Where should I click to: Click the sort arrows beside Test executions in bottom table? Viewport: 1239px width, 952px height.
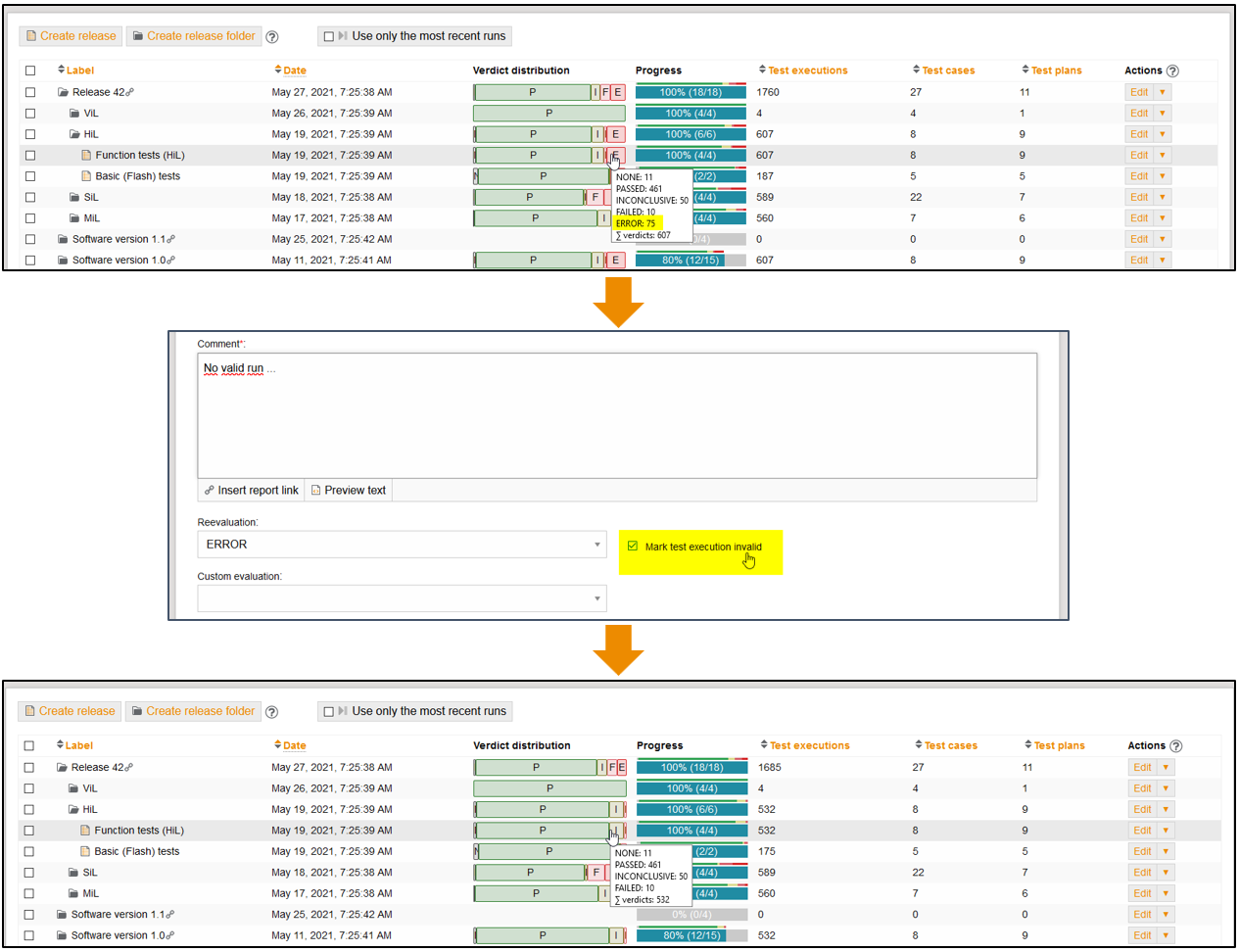763,745
